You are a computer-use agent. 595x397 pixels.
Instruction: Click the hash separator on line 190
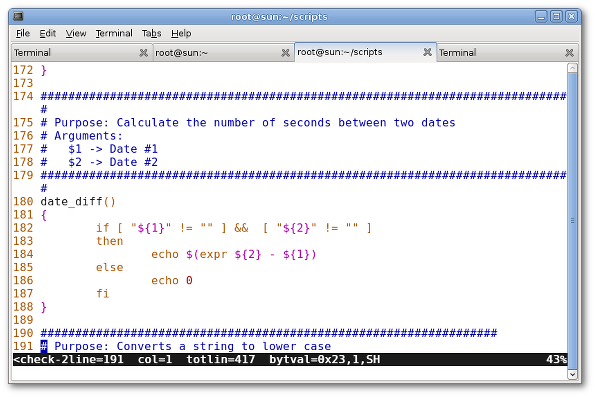[269, 333]
